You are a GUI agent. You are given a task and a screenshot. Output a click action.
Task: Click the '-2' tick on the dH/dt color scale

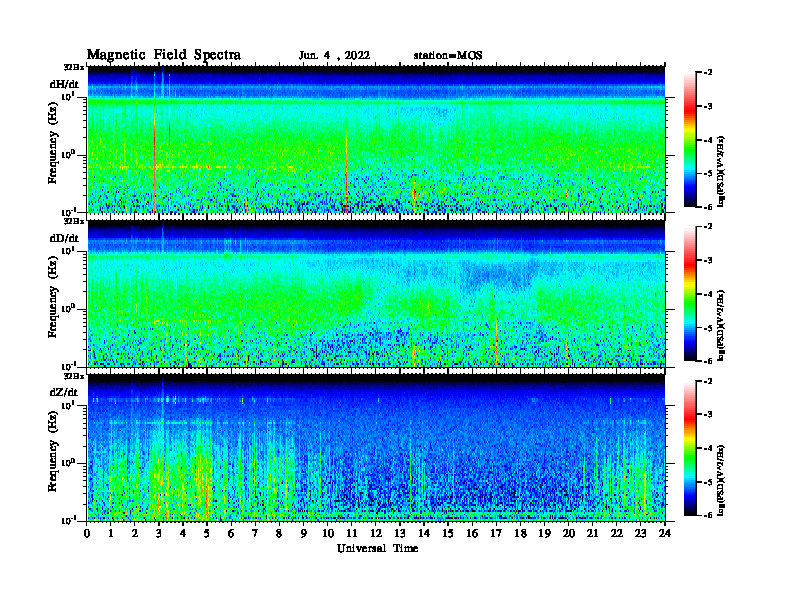coord(708,73)
